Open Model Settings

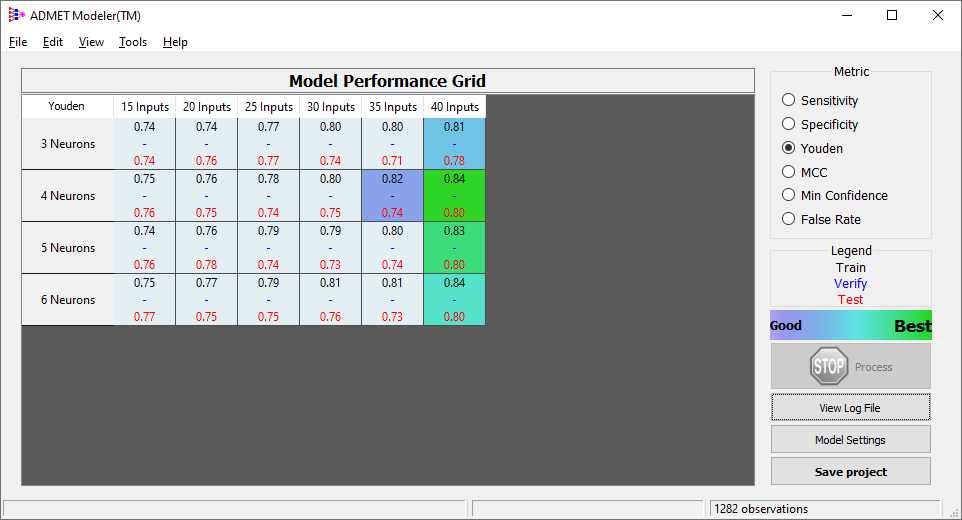click(850, 440)
